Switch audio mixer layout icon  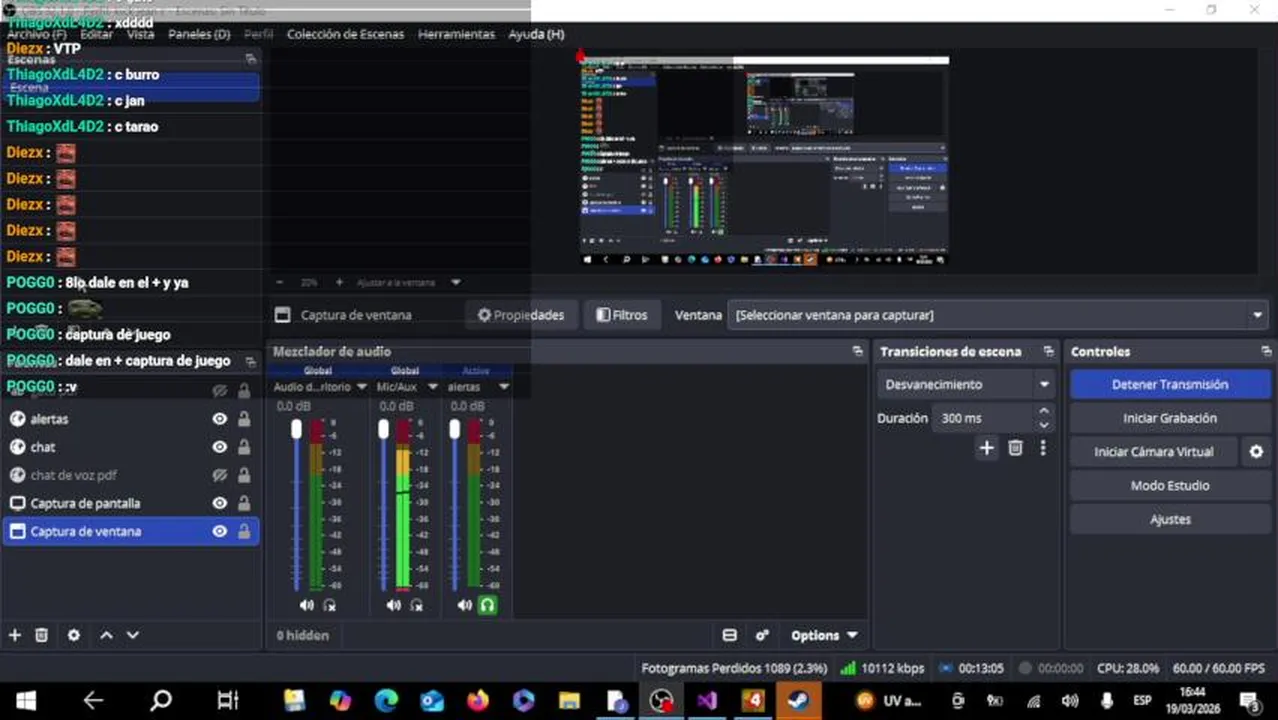tap(729, 635)
